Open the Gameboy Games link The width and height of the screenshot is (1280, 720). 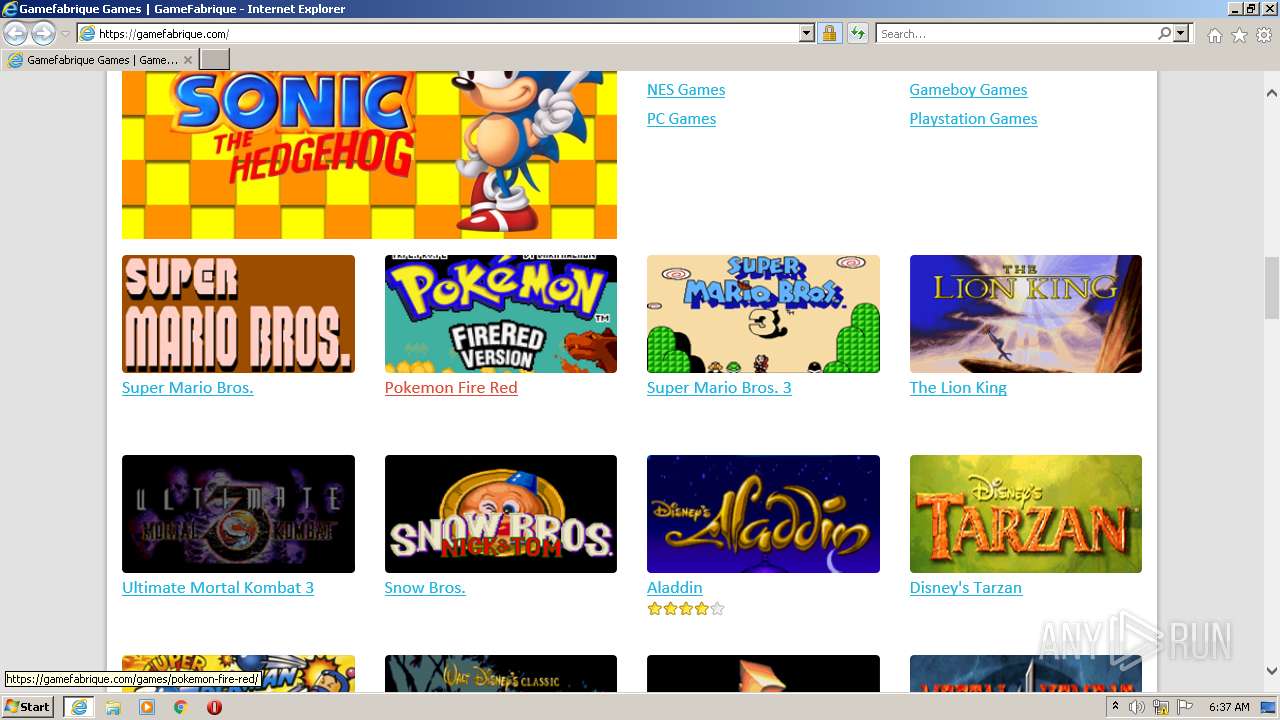(968, 90)
